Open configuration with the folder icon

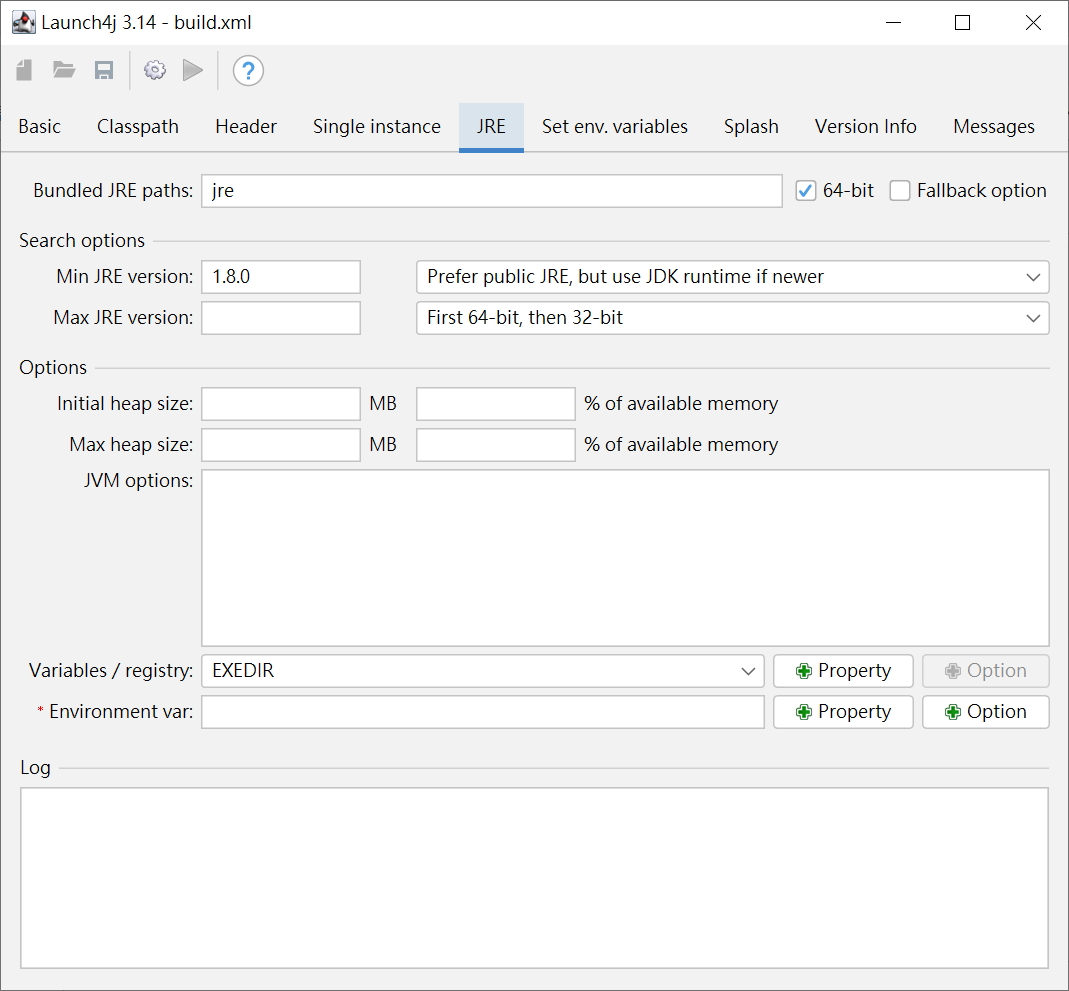(x=64, y=70)
